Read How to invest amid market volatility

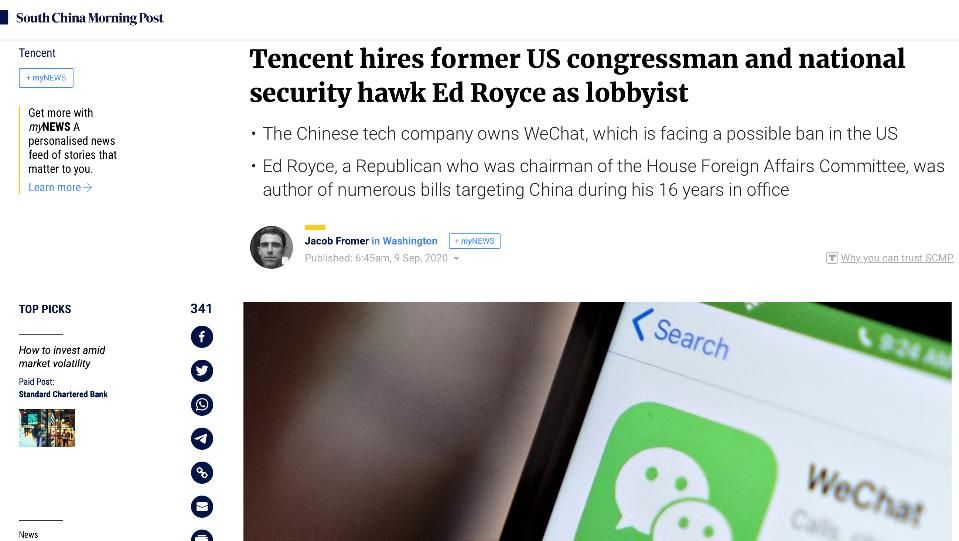point(62,356)
